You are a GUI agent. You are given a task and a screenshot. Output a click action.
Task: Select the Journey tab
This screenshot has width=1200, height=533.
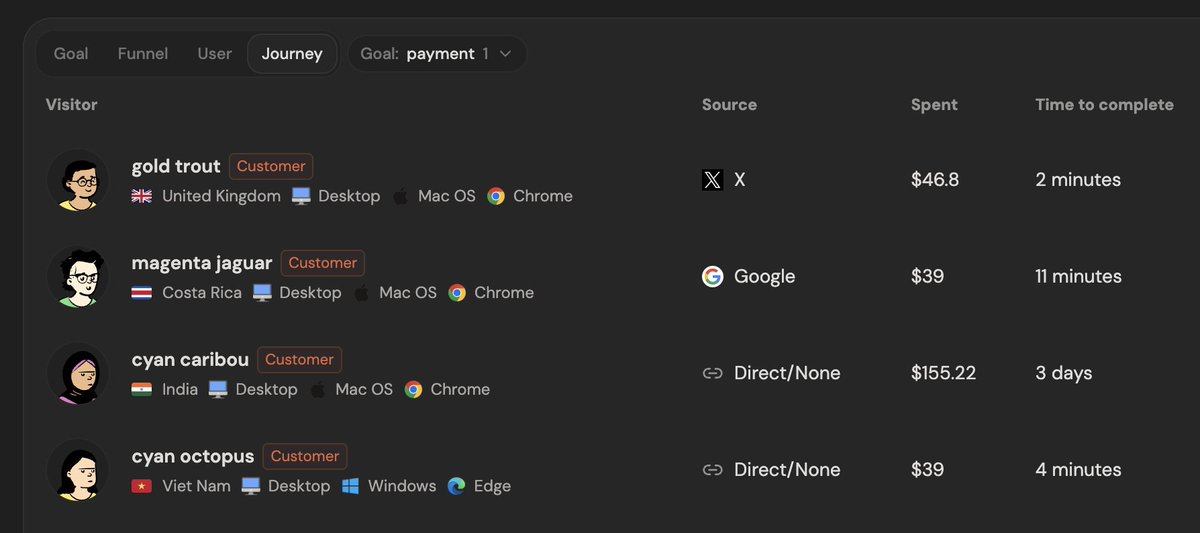pos(292,54)
